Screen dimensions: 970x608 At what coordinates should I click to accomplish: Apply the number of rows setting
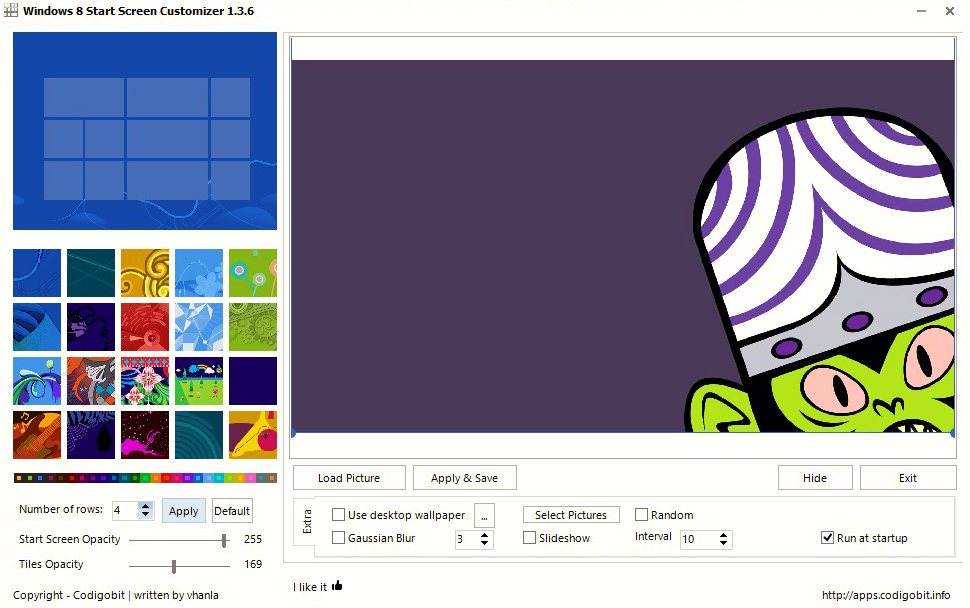coord(184,511)
